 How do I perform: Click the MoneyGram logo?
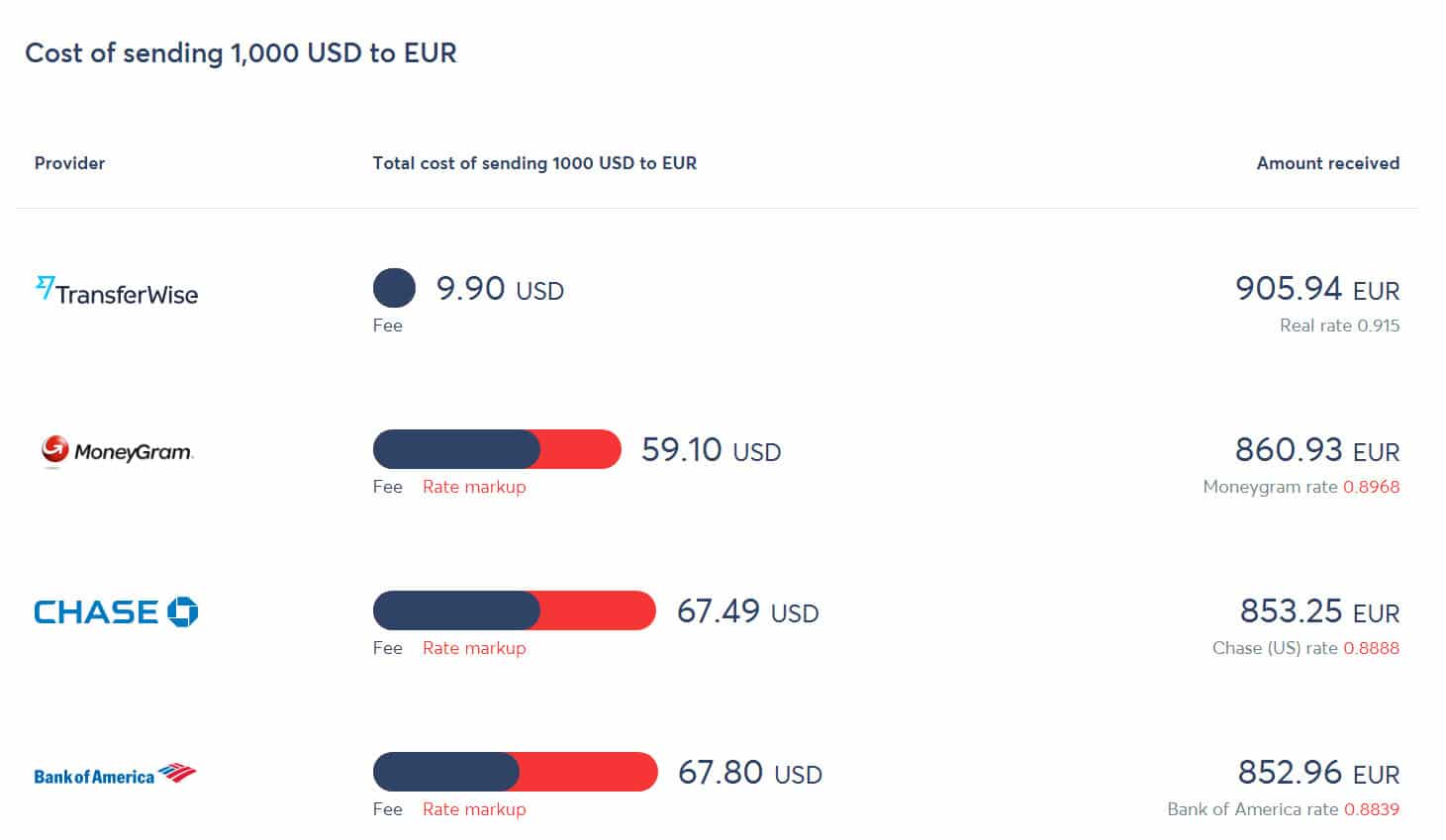[117, 451]
